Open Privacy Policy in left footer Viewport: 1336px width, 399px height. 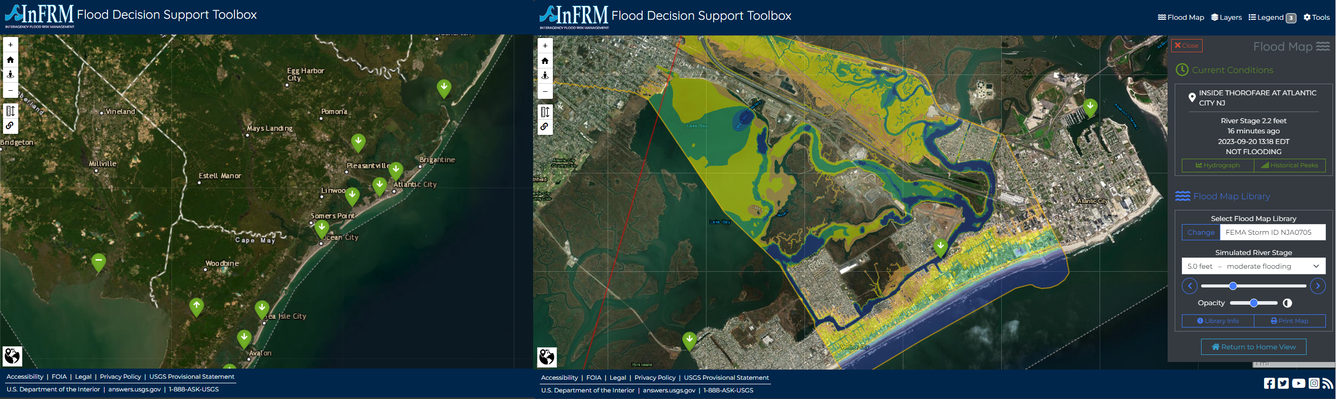point(120,377)
